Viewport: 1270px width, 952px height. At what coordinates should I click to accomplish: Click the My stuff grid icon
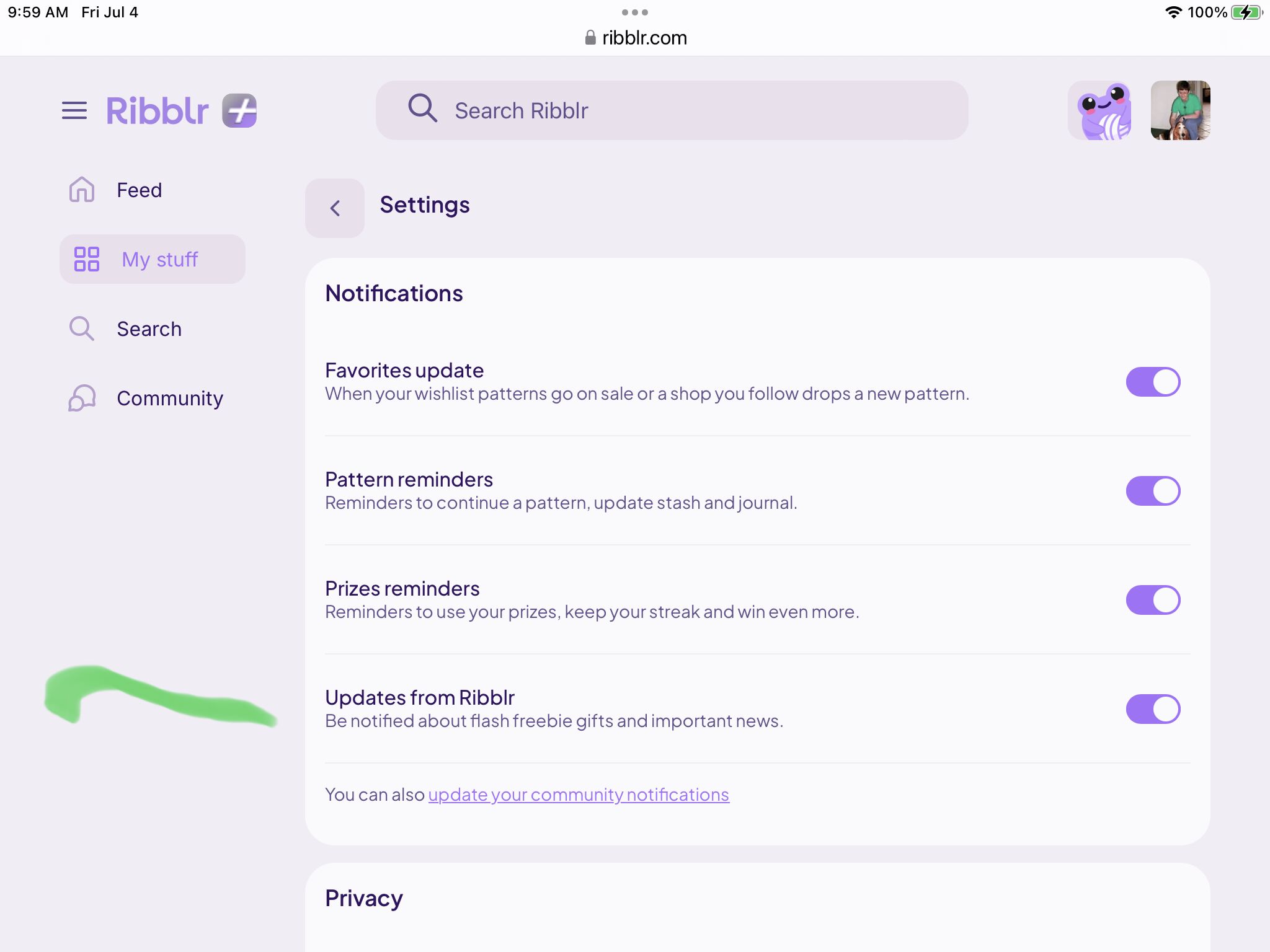[x=87, y=259]
